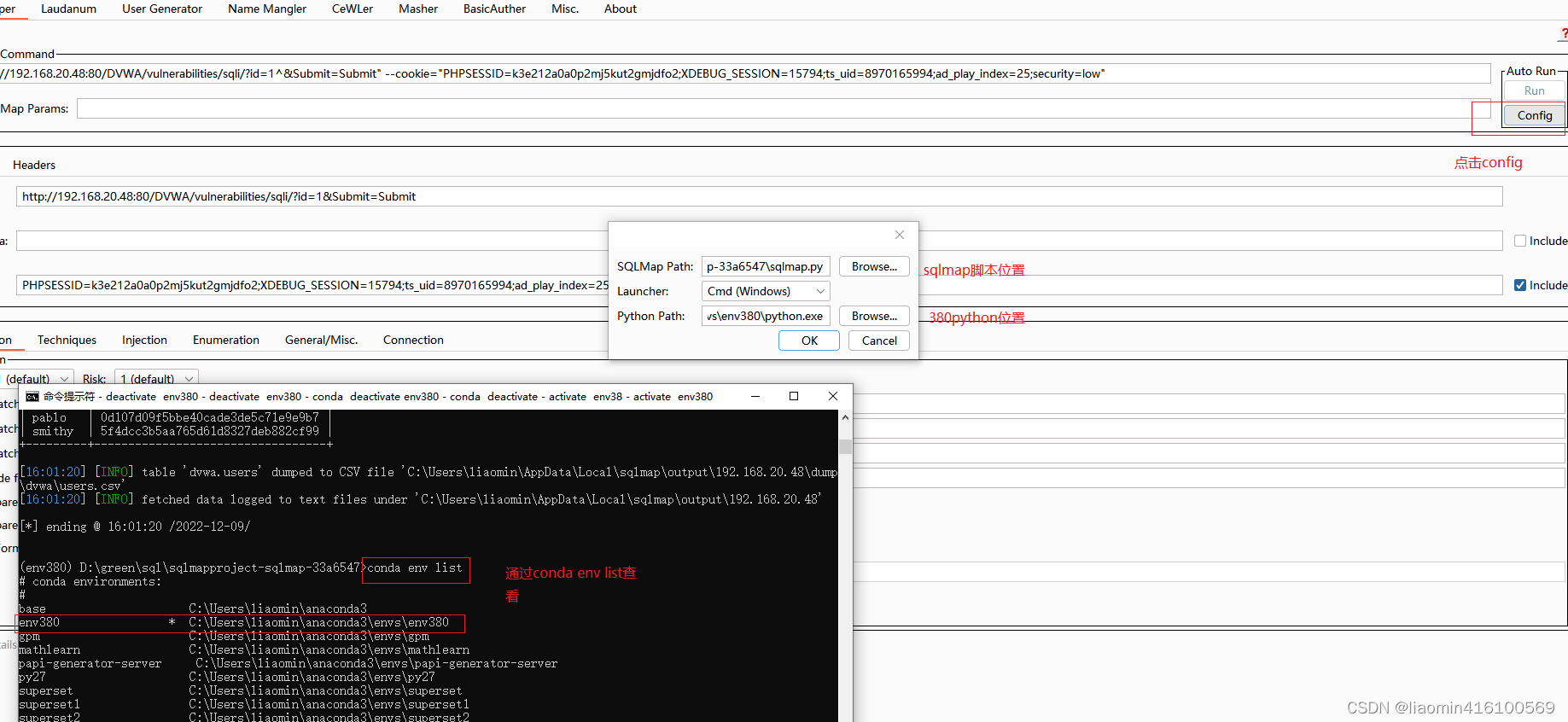The image size is (1568, 722).
Task: Switch to BasicAuther tab
Action: click(x=494, y=9)
